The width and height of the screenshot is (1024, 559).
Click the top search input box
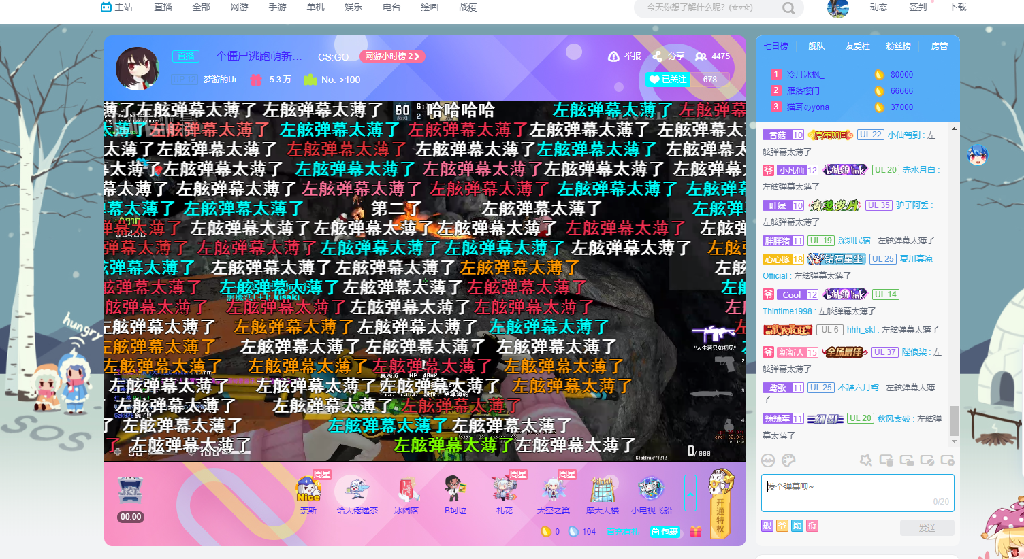click(x=709, y=8)
